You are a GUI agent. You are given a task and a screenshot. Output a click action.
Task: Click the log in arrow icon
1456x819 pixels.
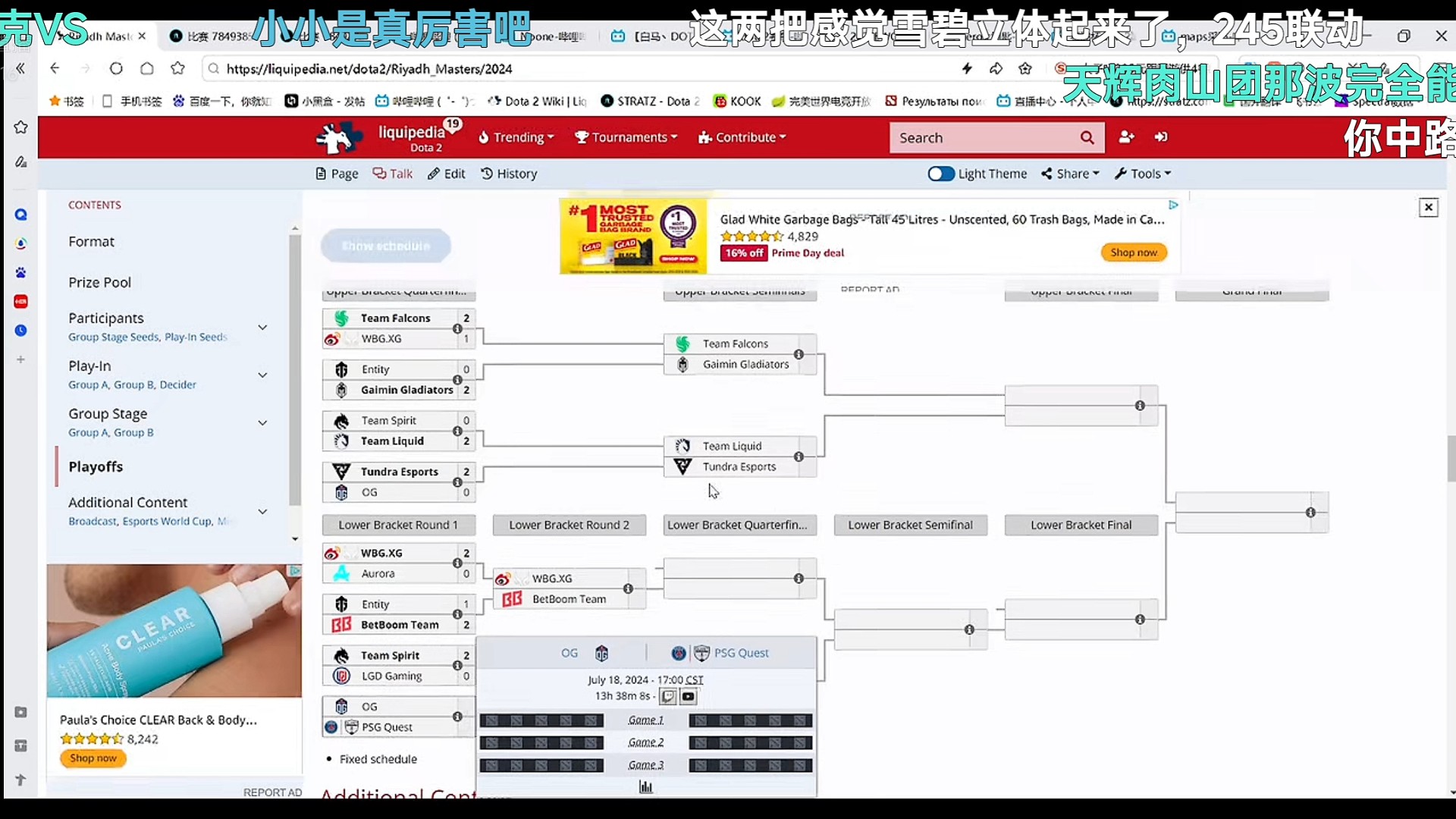1161,137
